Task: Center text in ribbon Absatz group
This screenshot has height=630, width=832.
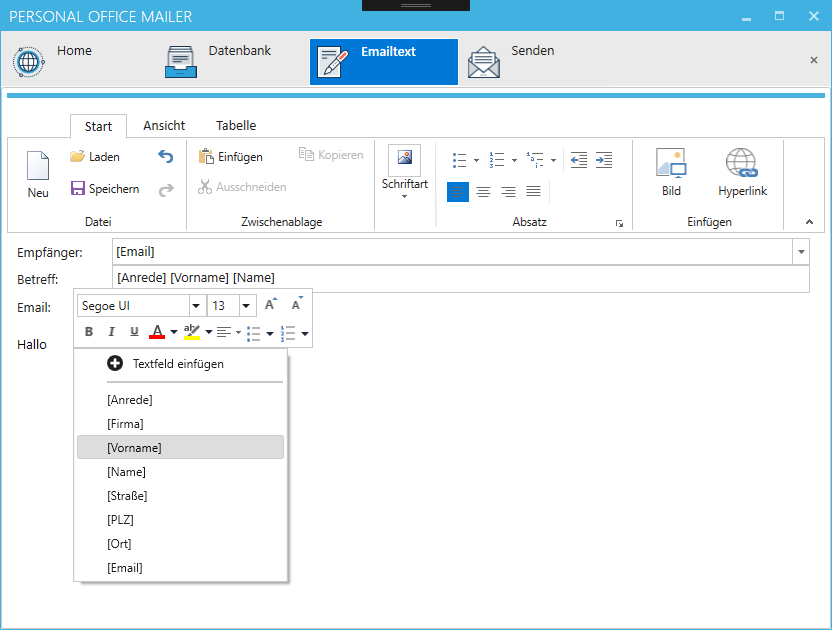Action: [483, 192]
